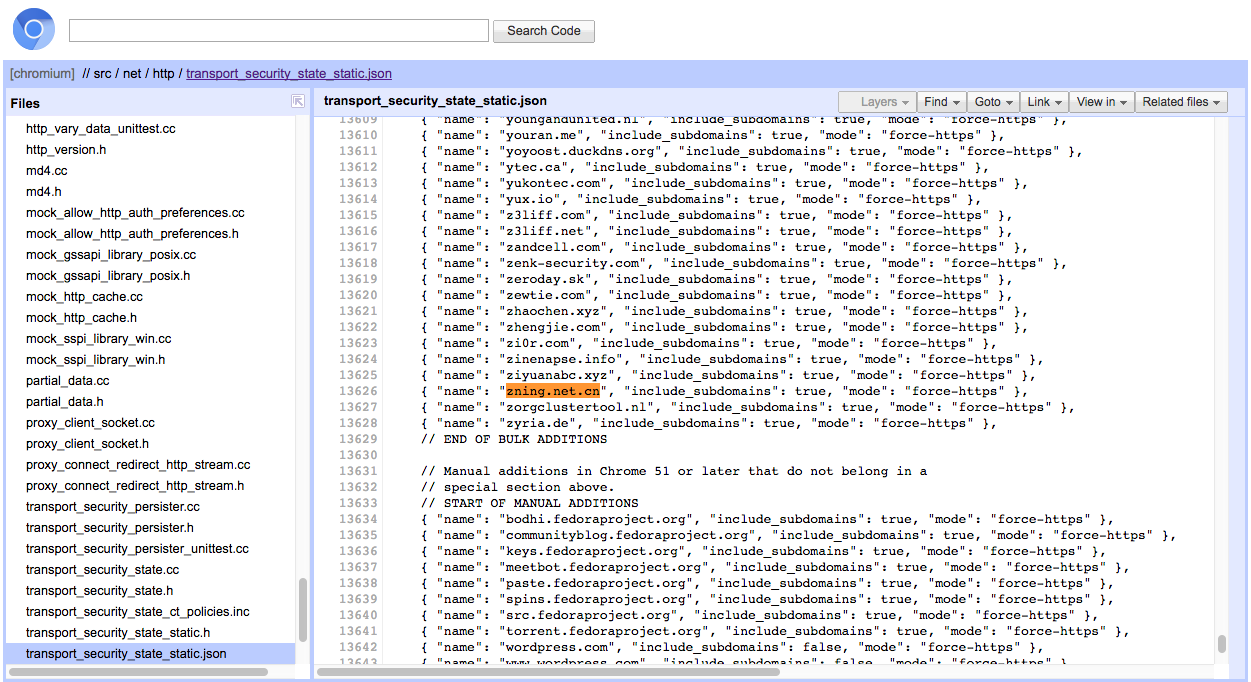Open mock_sspi_library_win.h file
Viewport: 1251px width, 682px height.
pyautogui.click(x=96, y=360)
